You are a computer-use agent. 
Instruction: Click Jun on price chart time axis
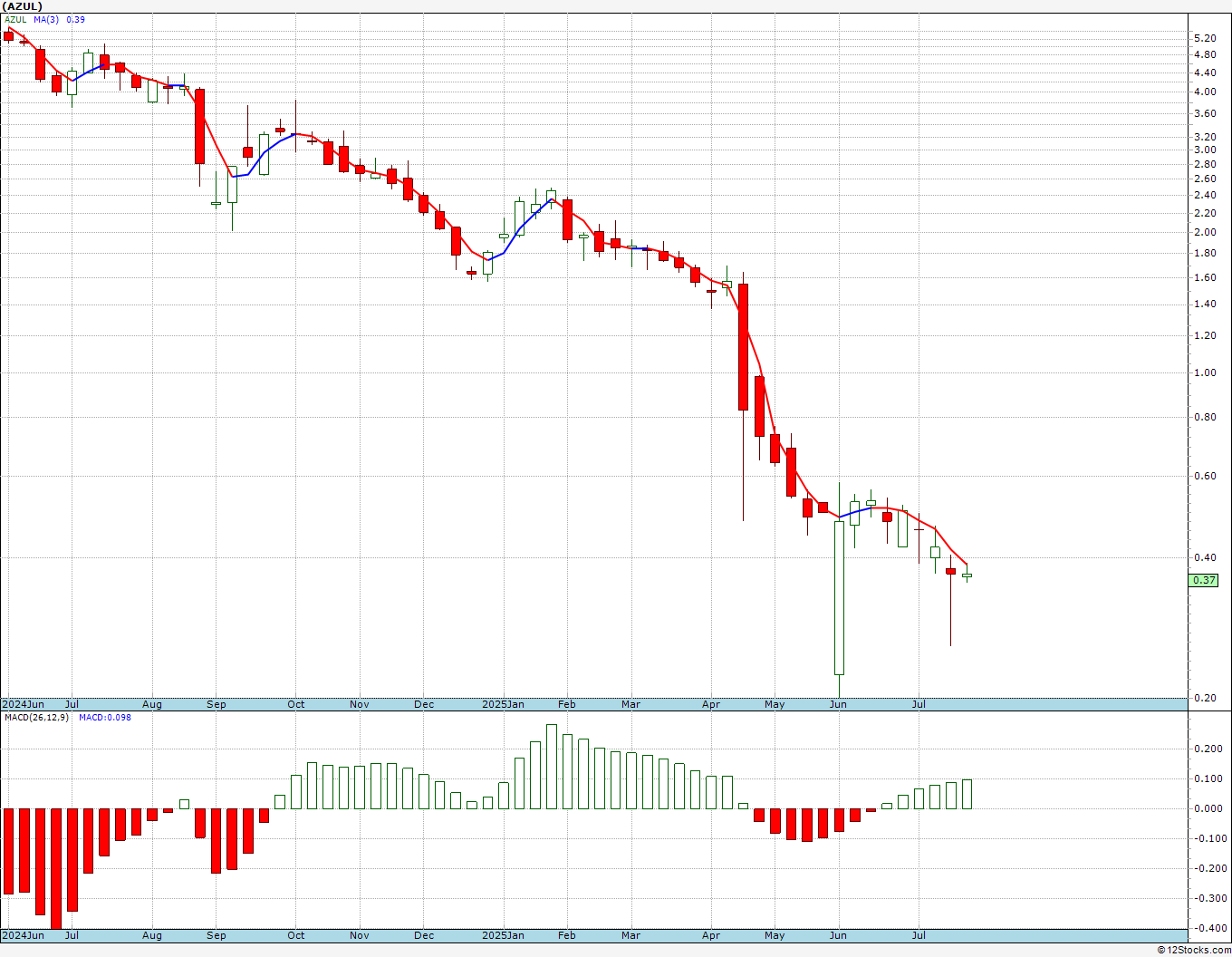coord(839,704)
